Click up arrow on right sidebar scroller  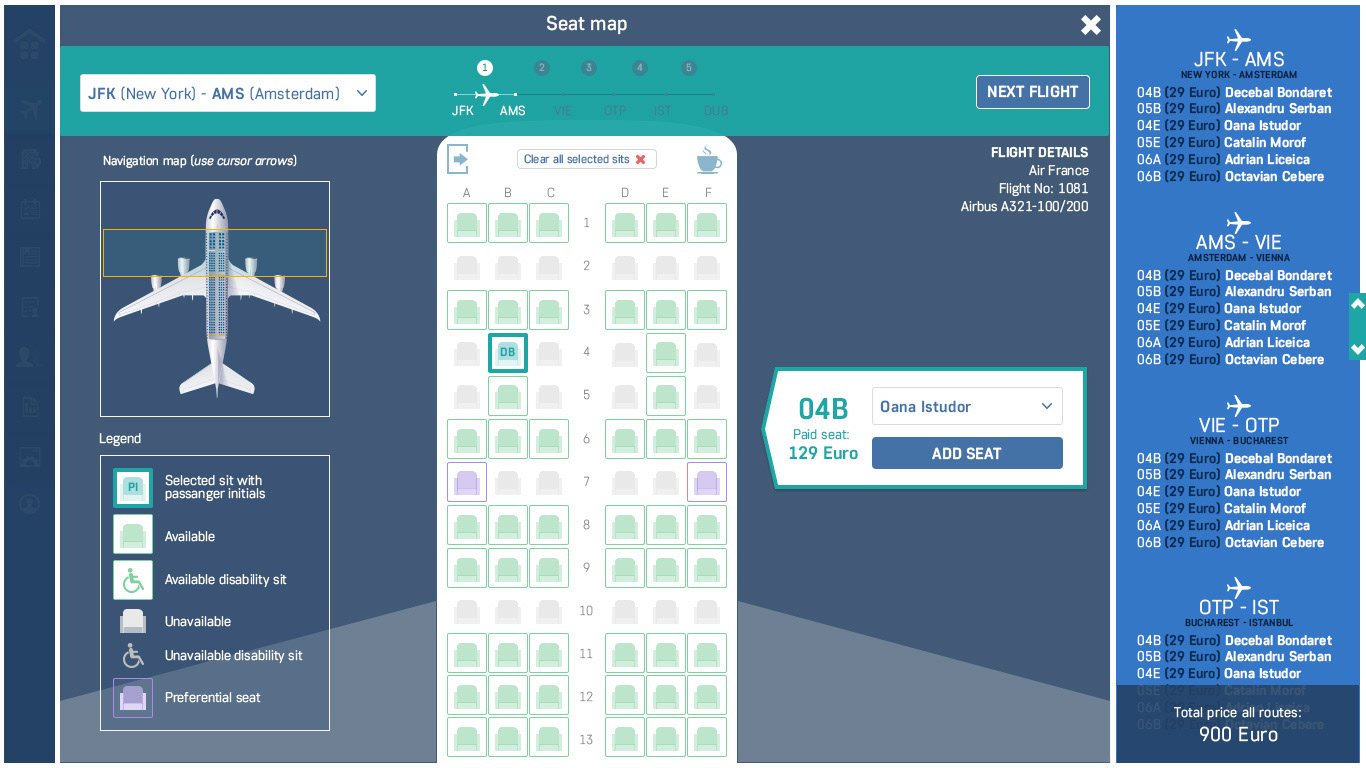pyautogui.click(x=1357, y=304)
